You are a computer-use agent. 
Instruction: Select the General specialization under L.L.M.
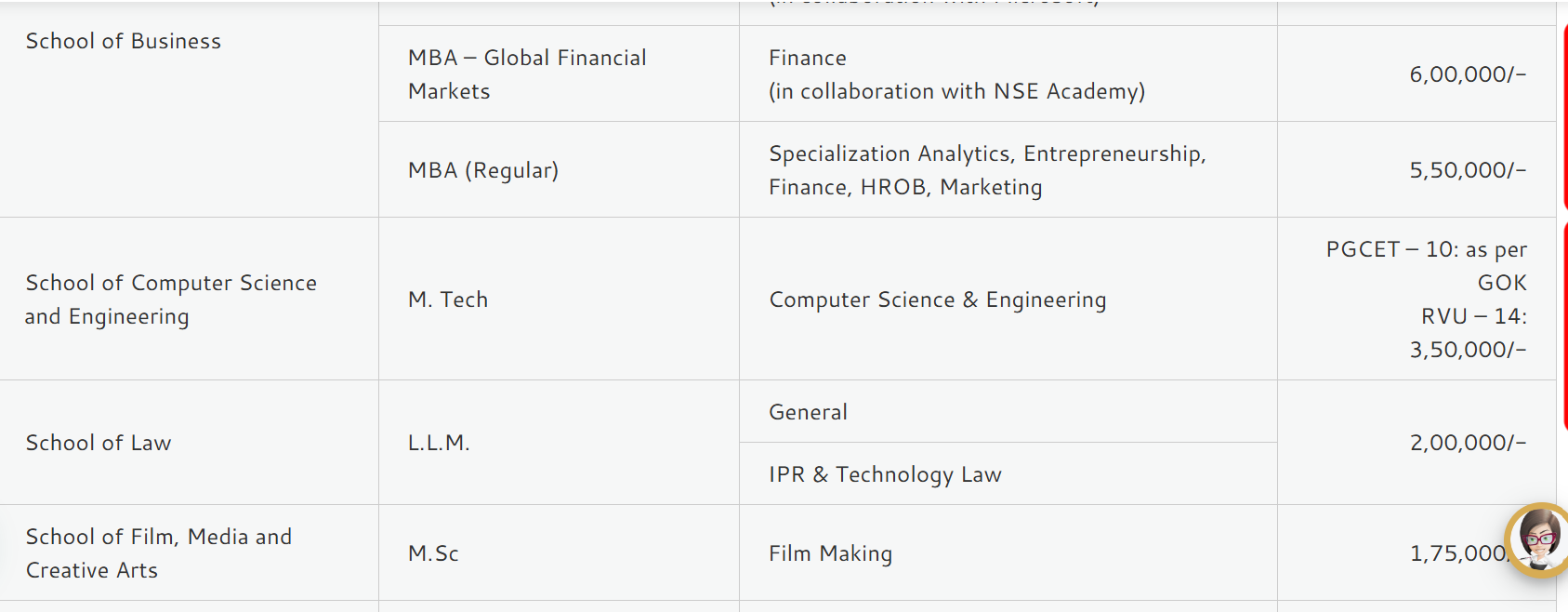807,411
